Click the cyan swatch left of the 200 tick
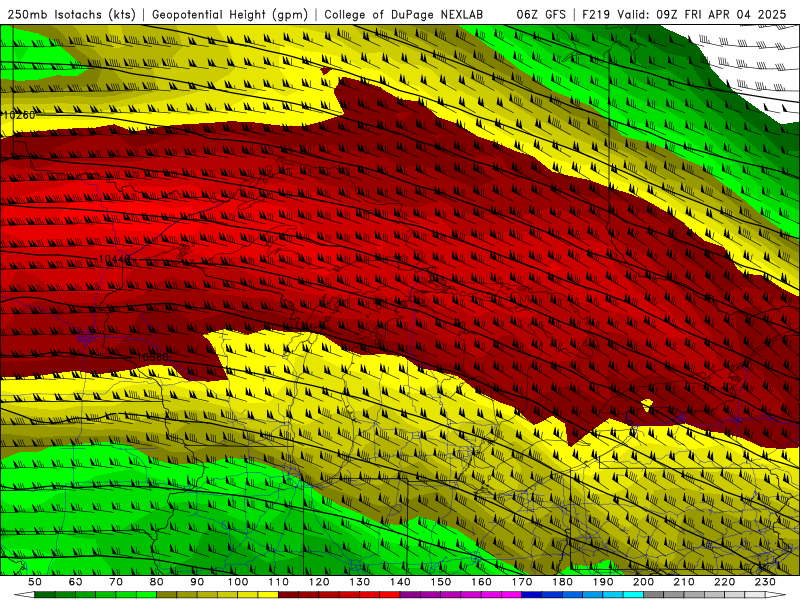 (634, 595)
